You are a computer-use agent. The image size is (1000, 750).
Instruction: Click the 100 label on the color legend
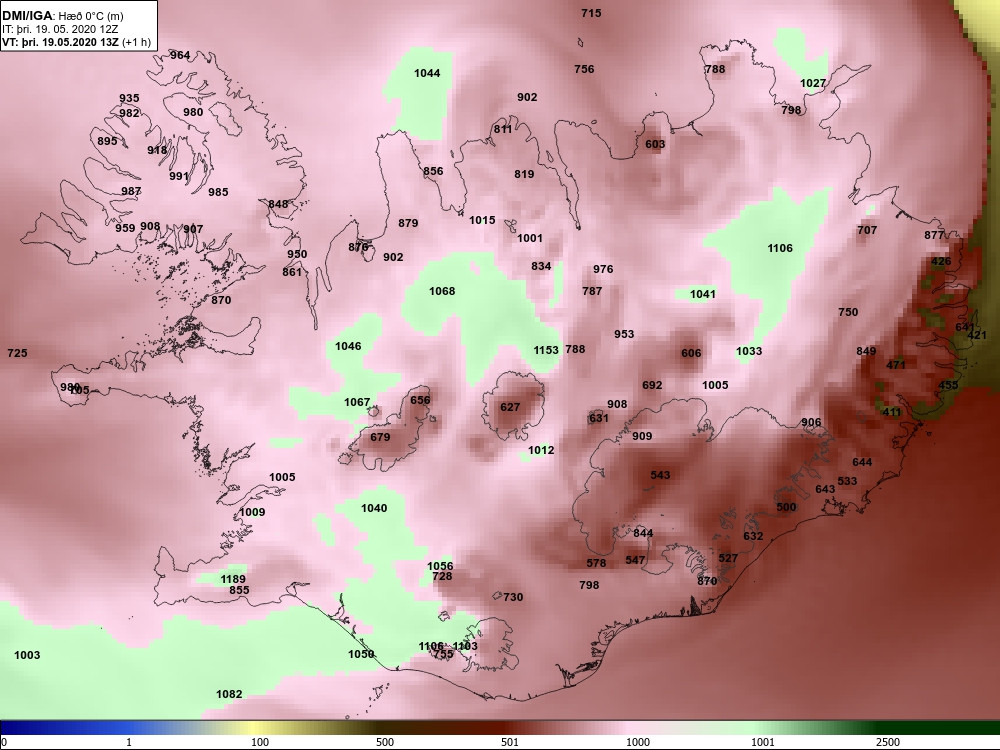pyautogui.click(x=260, y=742)
